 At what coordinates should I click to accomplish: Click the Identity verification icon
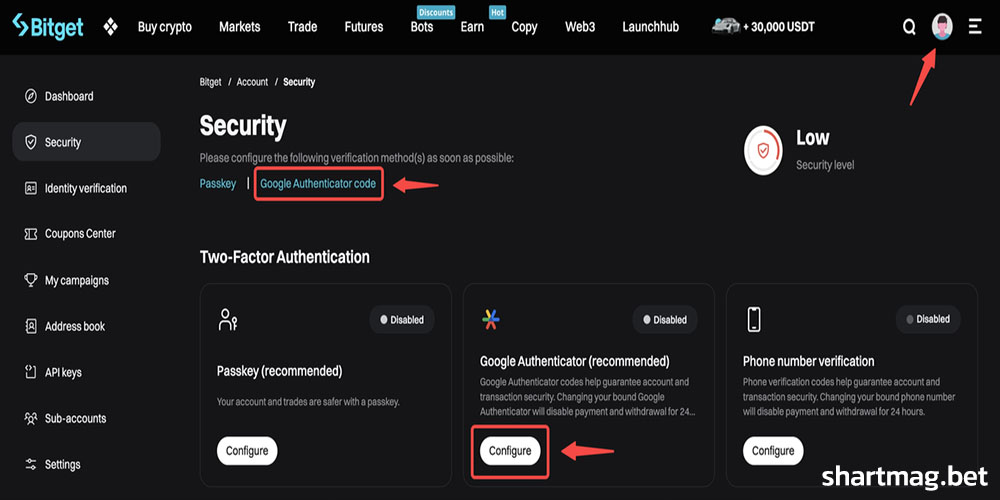31,188
